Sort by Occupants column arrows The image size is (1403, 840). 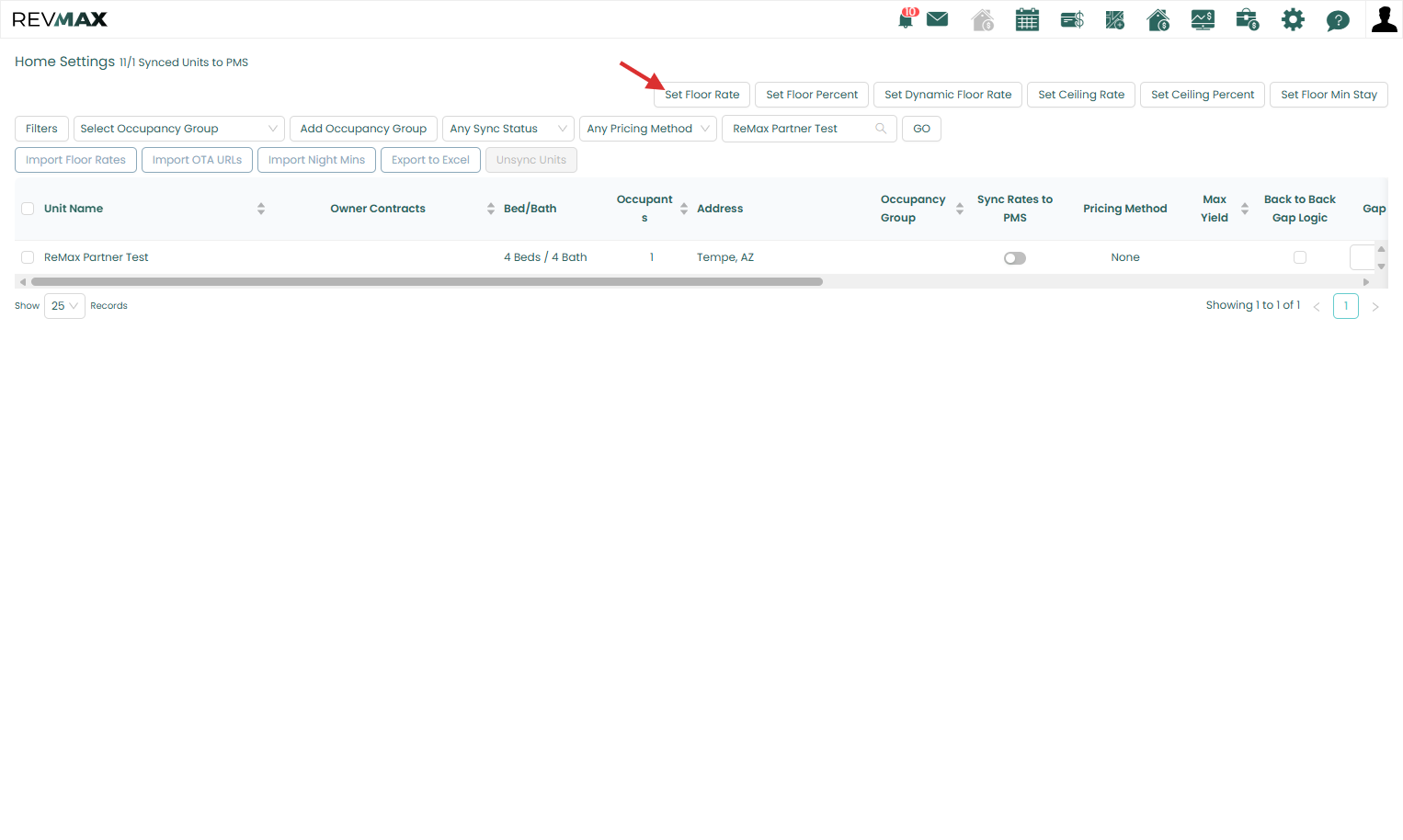point(684,209)
